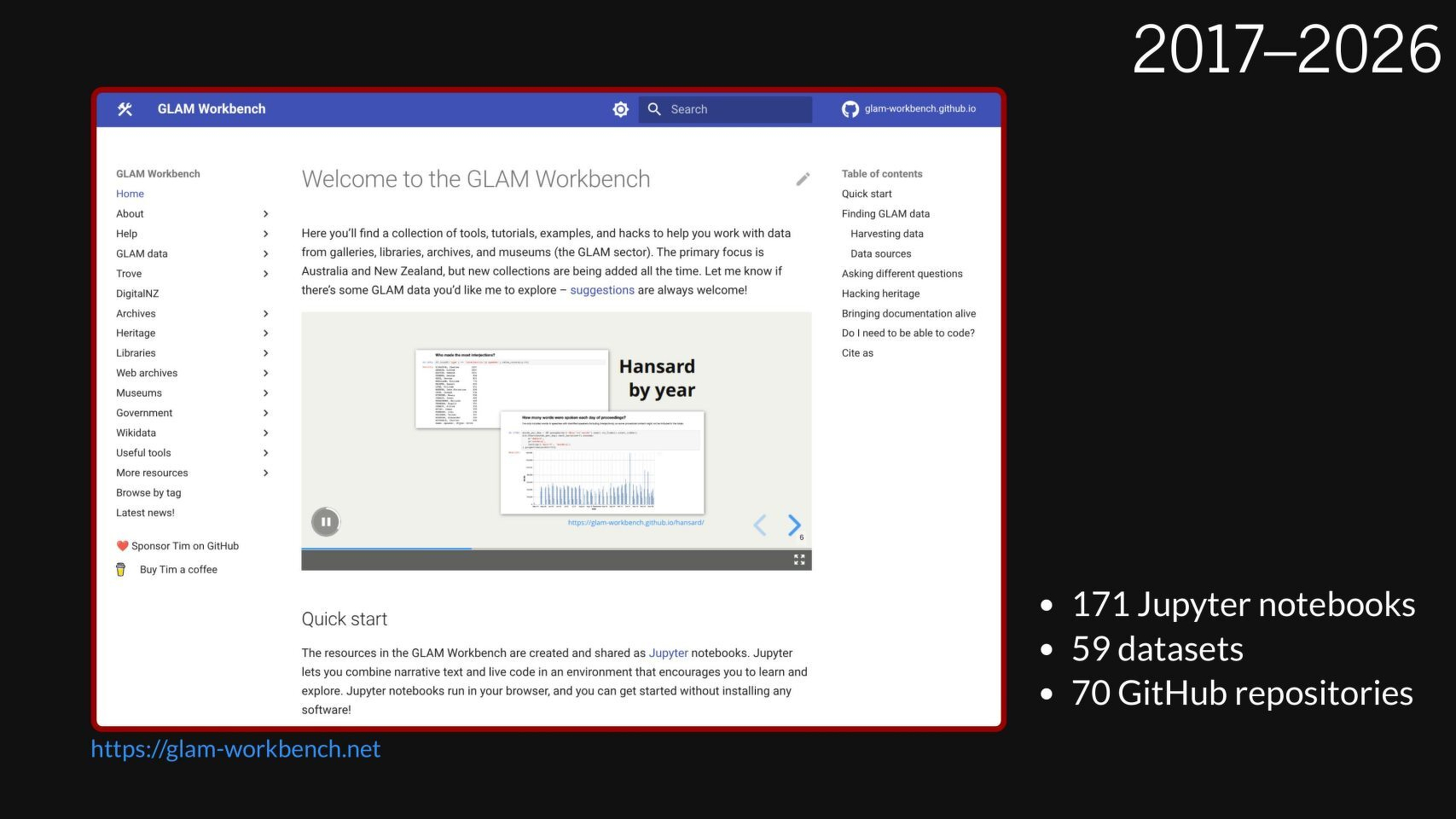Follow the suggestions link in intro text
Viewport: 1456px width, 819px height.
(x=602, y=290)
